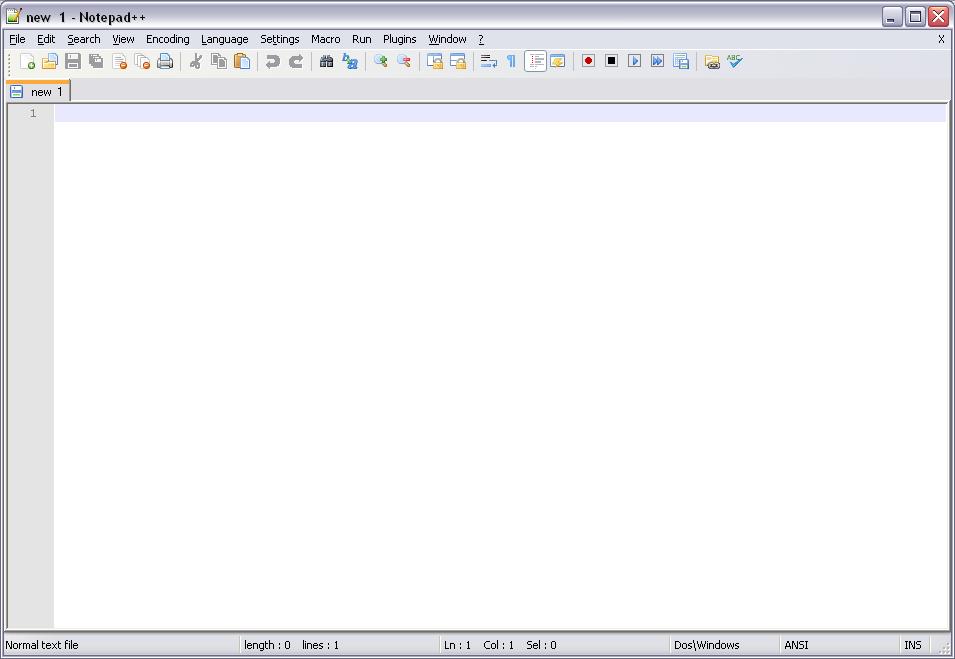Click the Close All documents icon

(x=143, y=61)
